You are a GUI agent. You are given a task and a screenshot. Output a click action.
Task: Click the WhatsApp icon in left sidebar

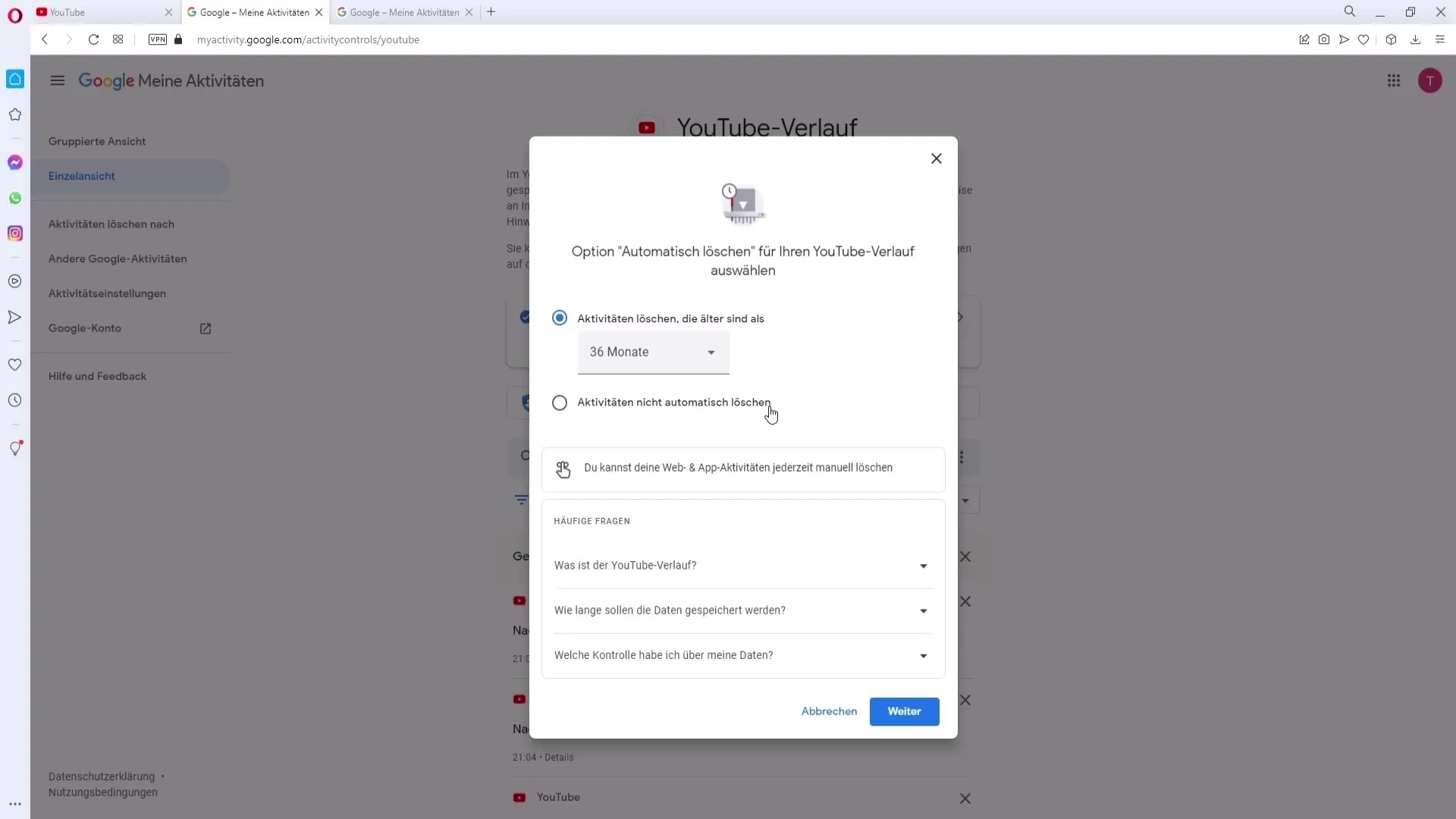click(x=15, y=198)
